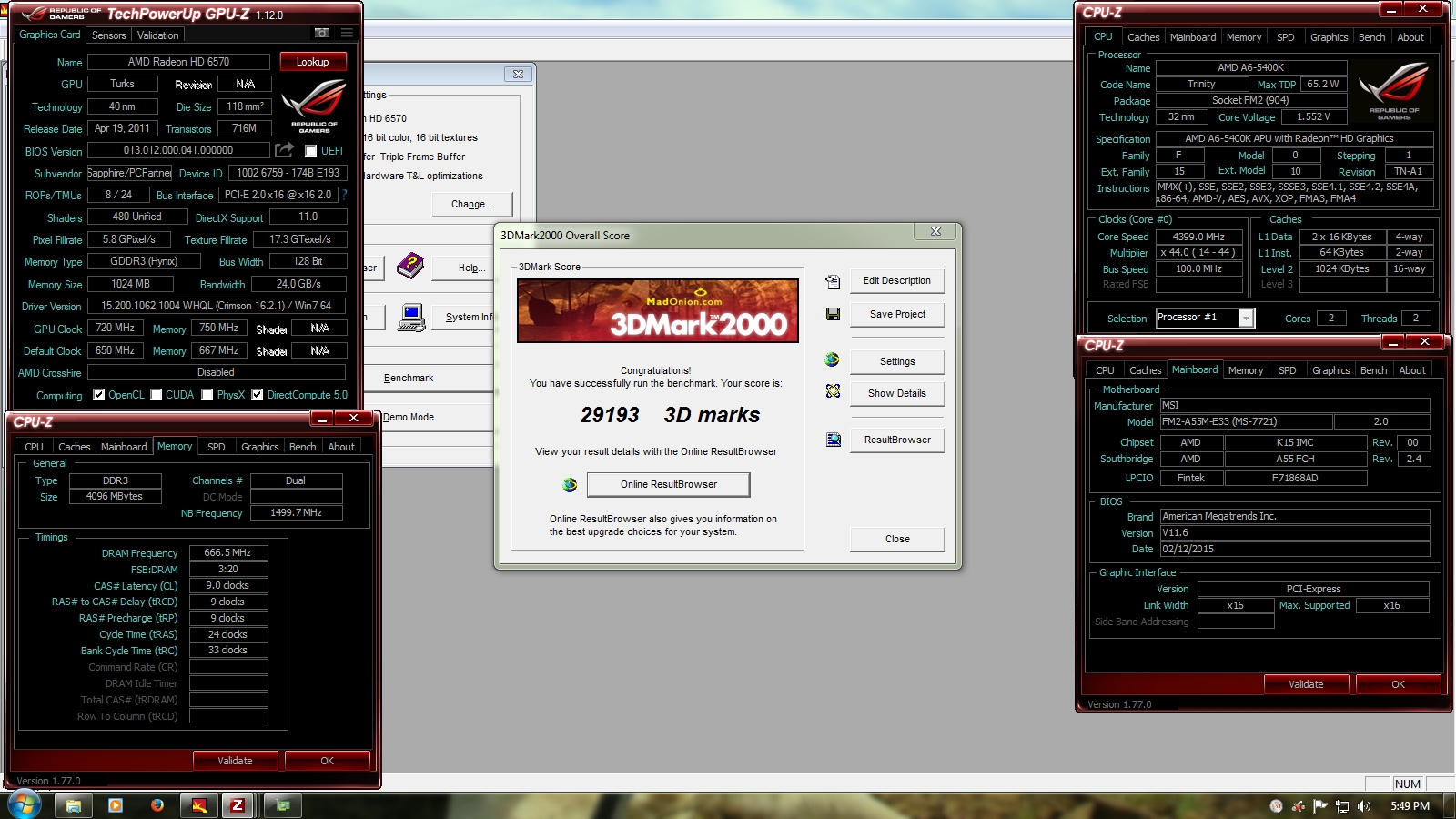1456x819 pixels.
Task: Click the BIOS export arrow icon in GPU-Z
Action: point(285,149)
